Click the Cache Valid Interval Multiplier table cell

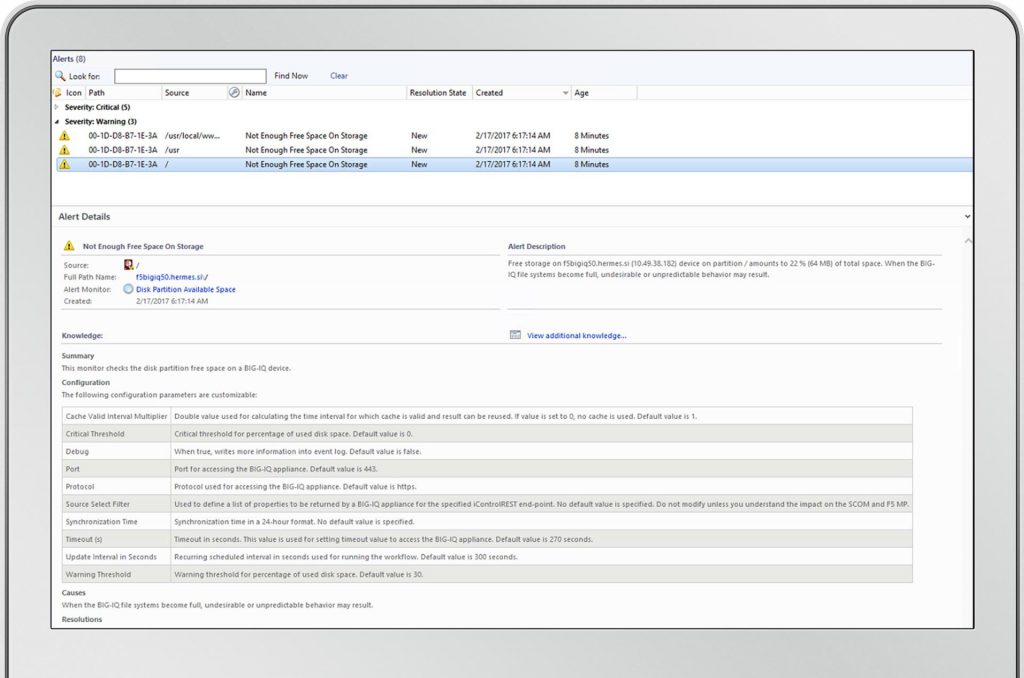click(x=116, y=416)
